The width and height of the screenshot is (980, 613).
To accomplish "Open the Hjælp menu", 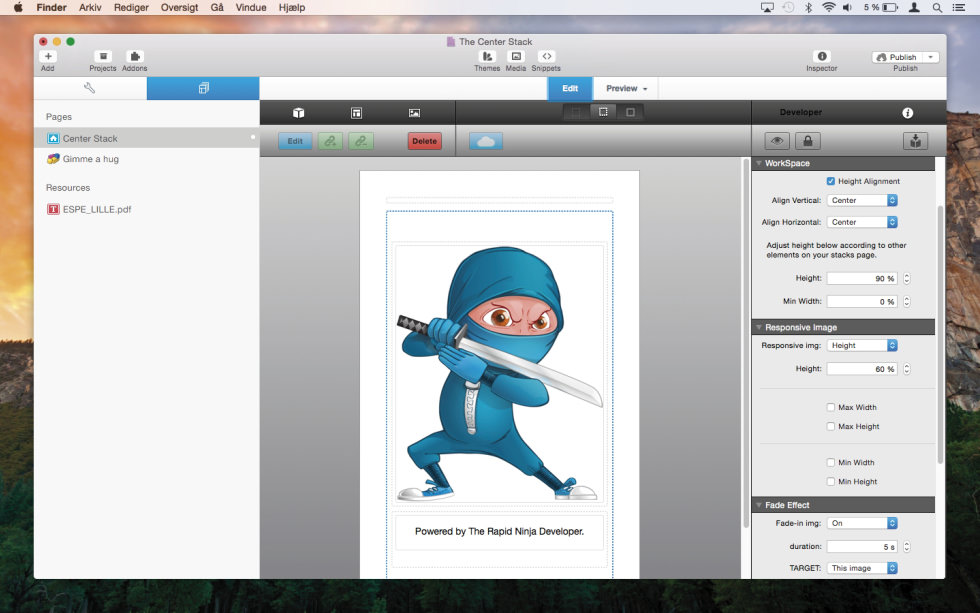I will tap(292, 7).
